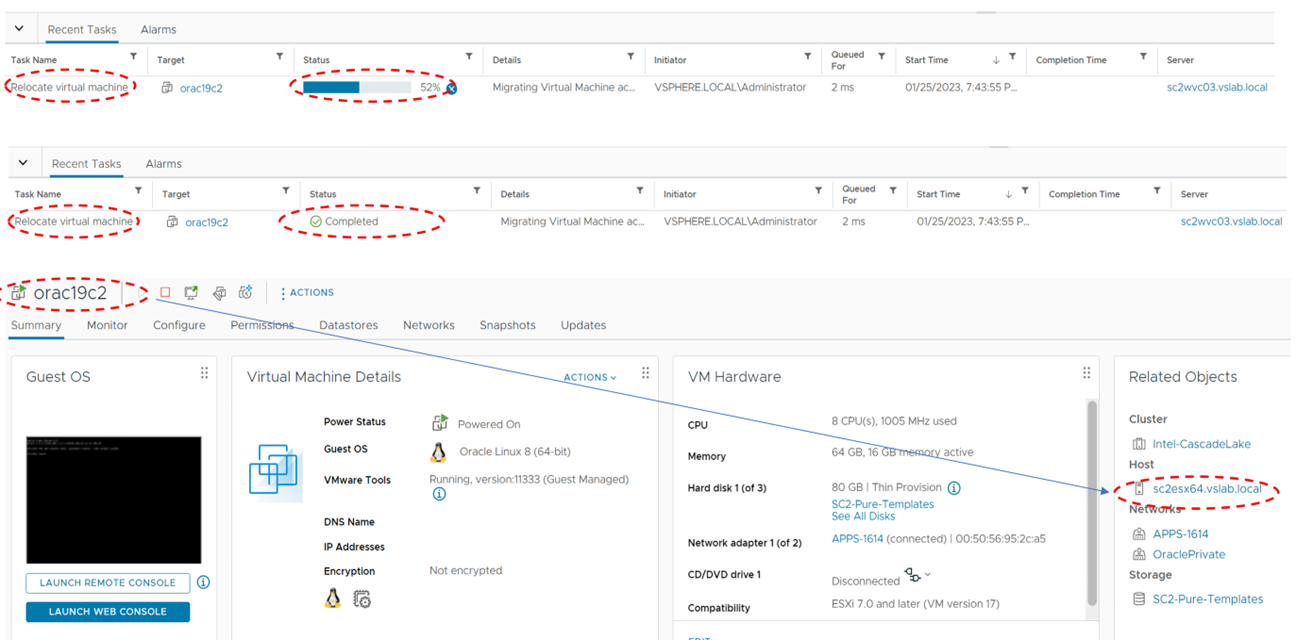
Task: Open the Snapshots tab
Action: click(x=507, y=325)
